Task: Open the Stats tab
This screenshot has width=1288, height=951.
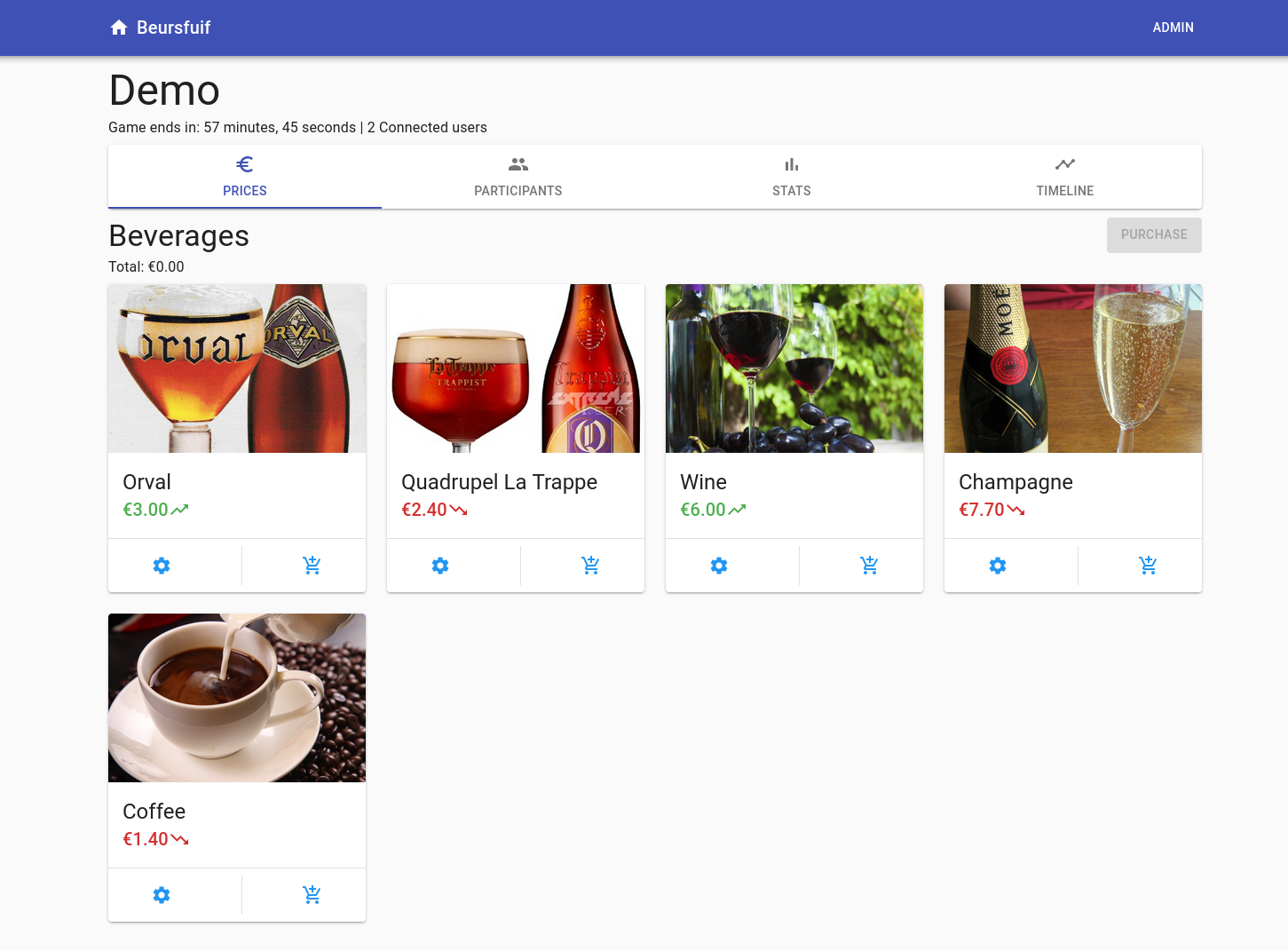Action: click(792, 177)
